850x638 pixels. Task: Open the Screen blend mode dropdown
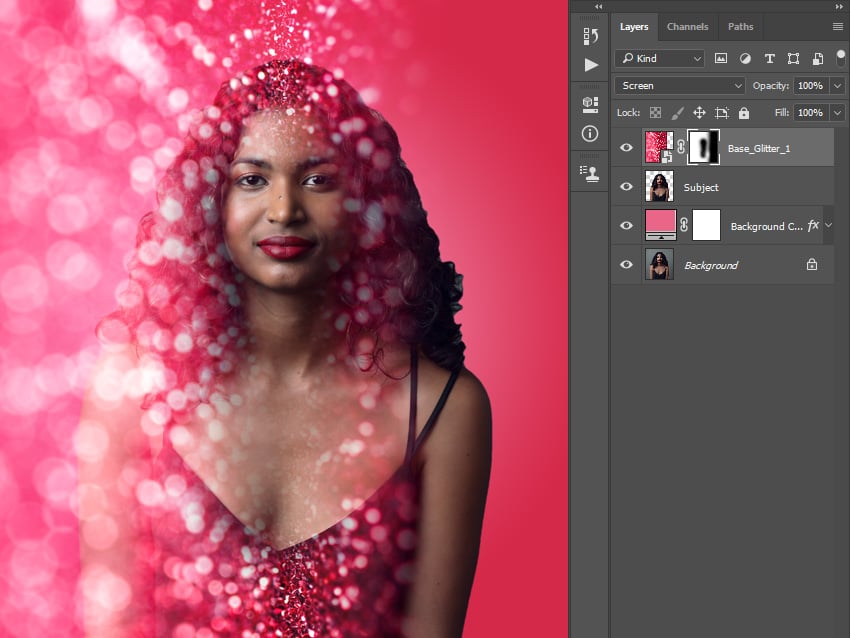680,86
